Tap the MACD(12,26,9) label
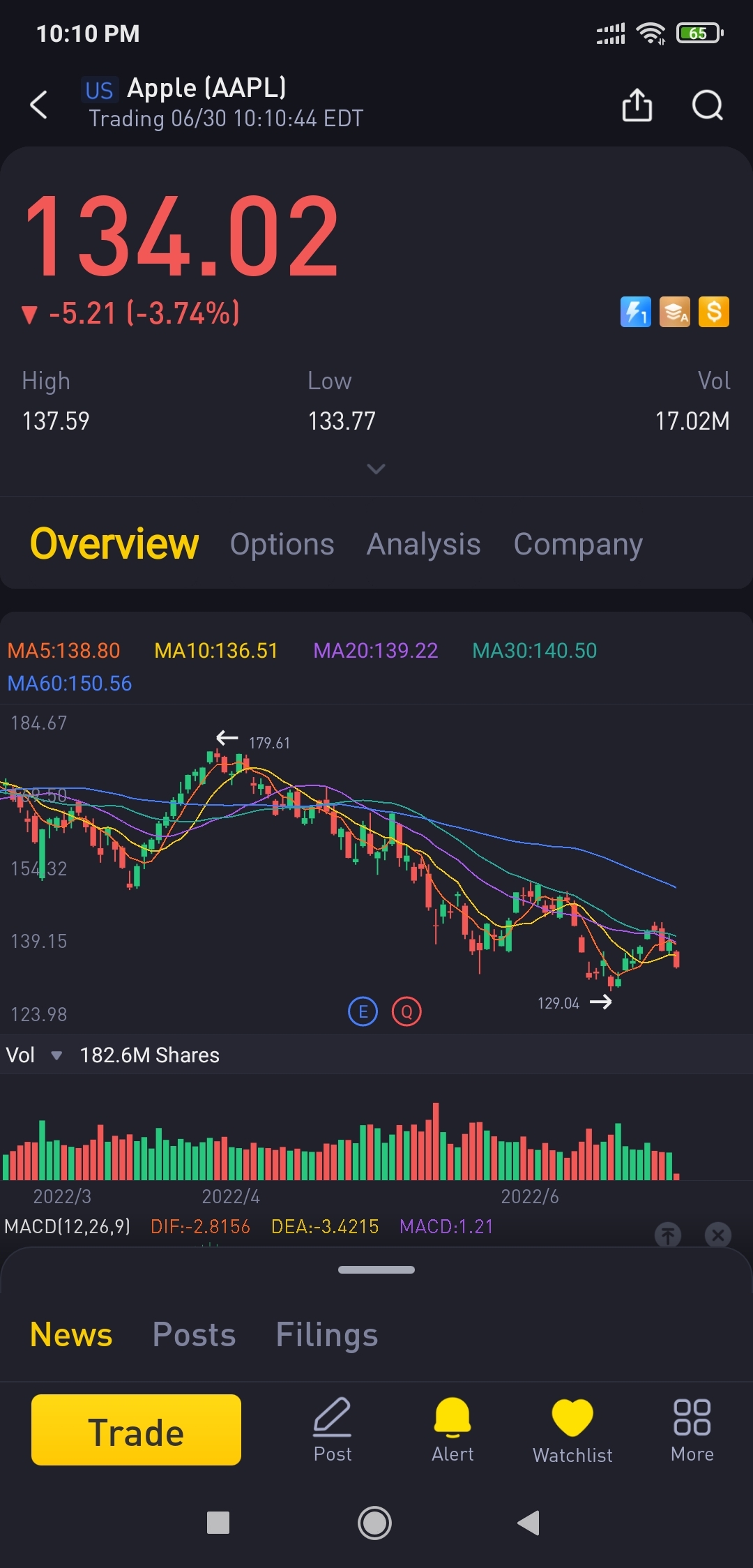The image size is (753, 1568). [68, 1226]
